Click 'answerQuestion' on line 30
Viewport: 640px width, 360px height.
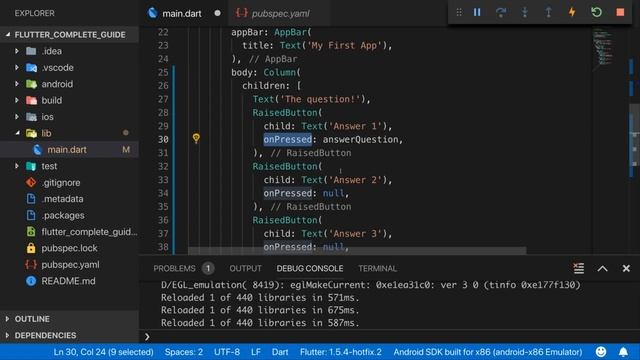(360, 139)
